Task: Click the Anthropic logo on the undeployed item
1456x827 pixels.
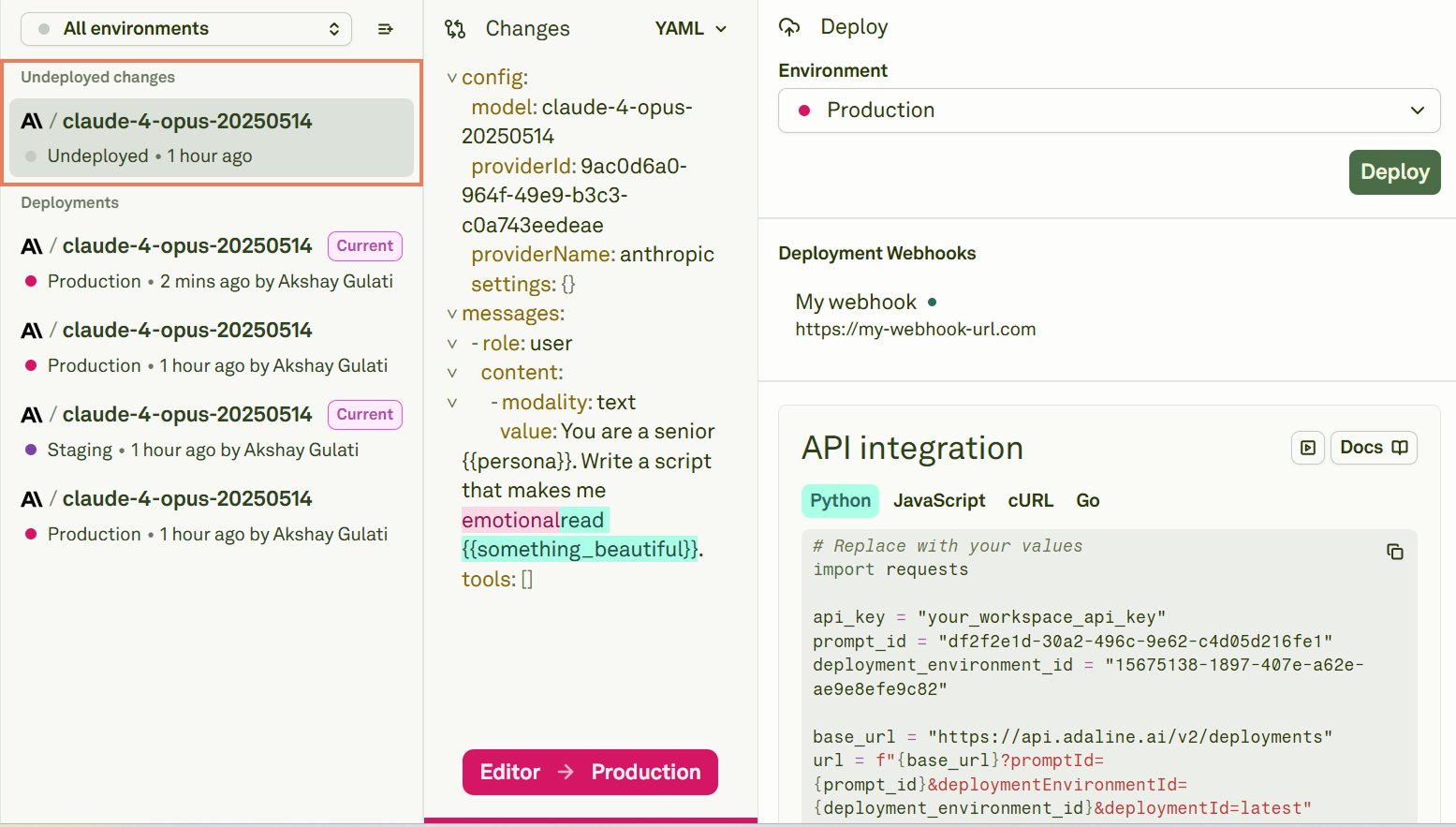Action: pos(32,122)
